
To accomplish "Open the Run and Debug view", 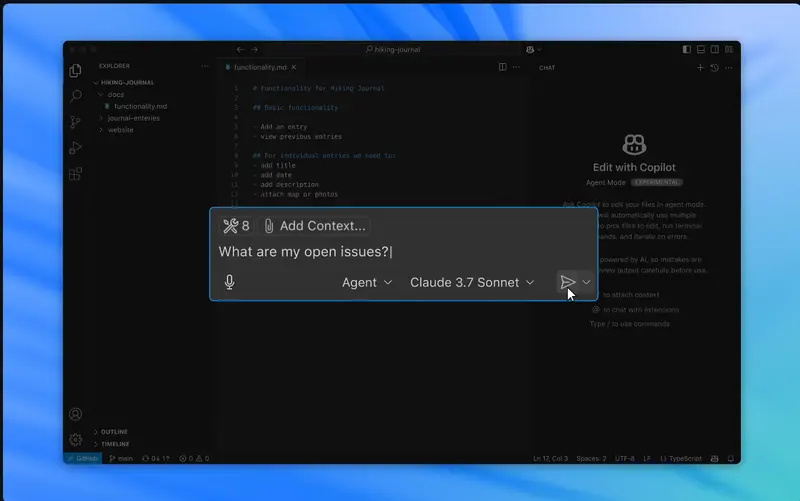I will (76, 148).
